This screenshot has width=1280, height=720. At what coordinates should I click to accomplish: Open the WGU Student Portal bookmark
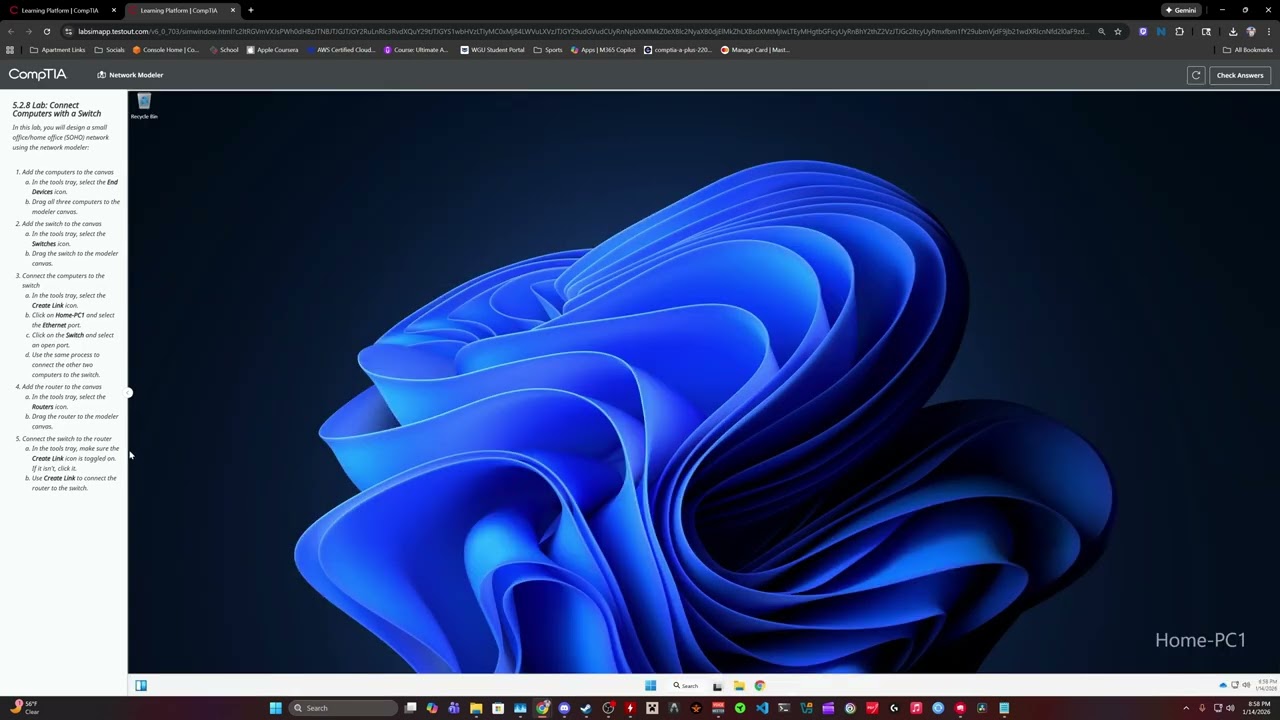pos(493,50)
